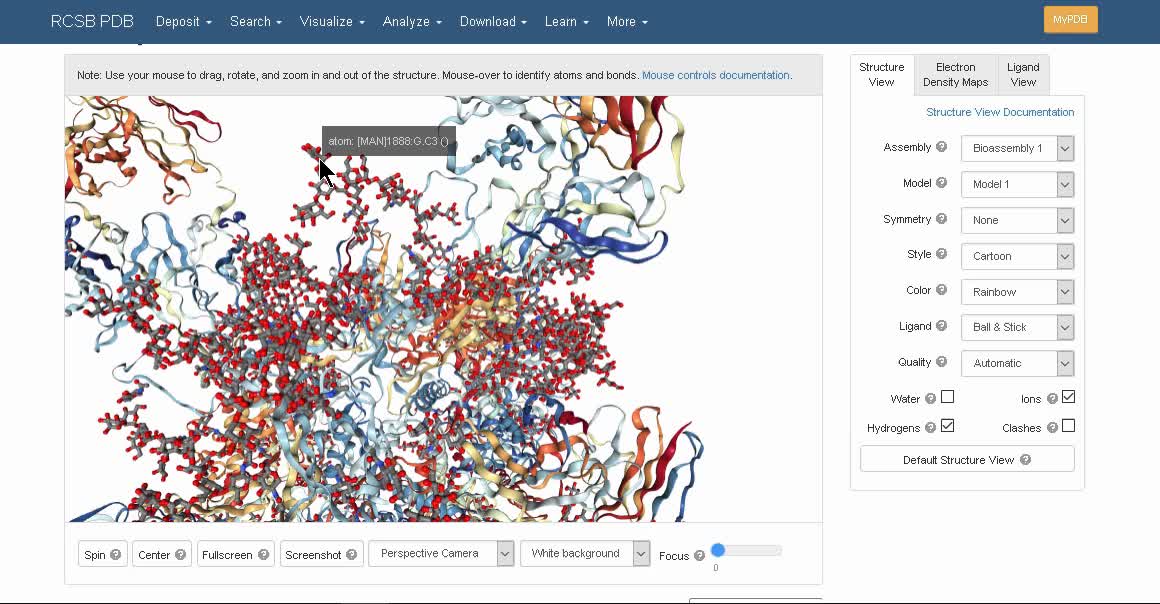Click the MyPDB button
Viewport: 1160px width, 604px height.
coord(1070,20)
